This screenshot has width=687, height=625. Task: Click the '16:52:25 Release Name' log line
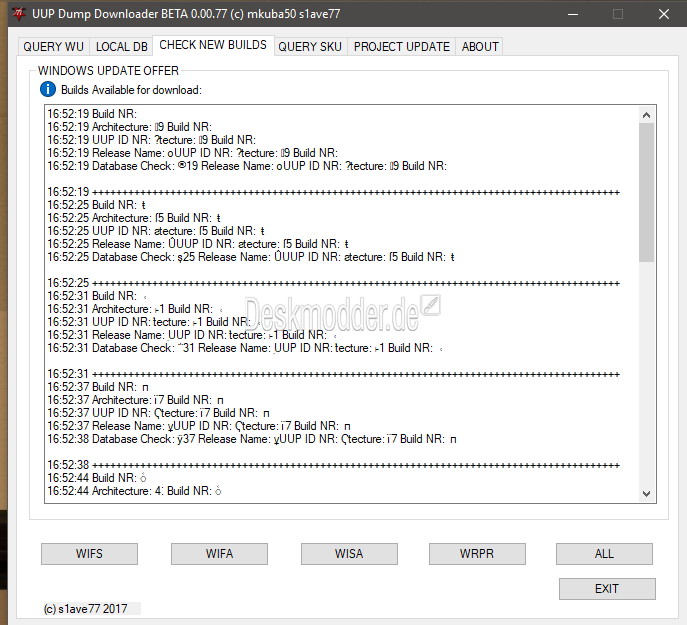198,244
